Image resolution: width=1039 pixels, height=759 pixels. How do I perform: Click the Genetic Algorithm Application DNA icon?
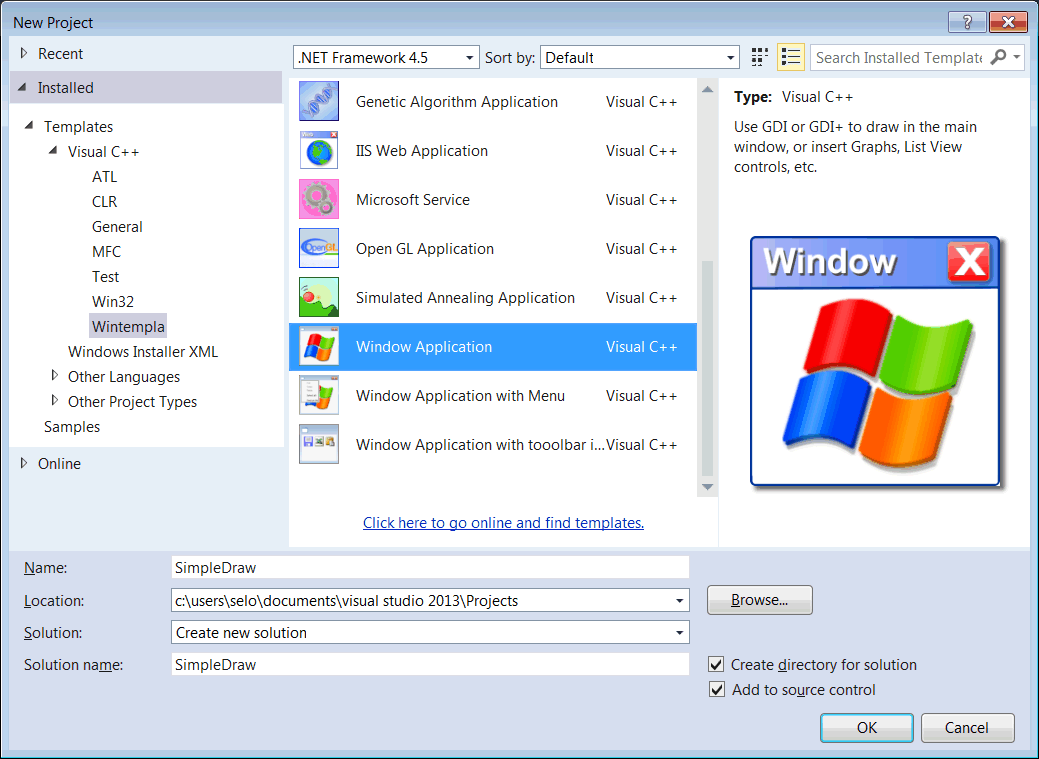(319, 101)
